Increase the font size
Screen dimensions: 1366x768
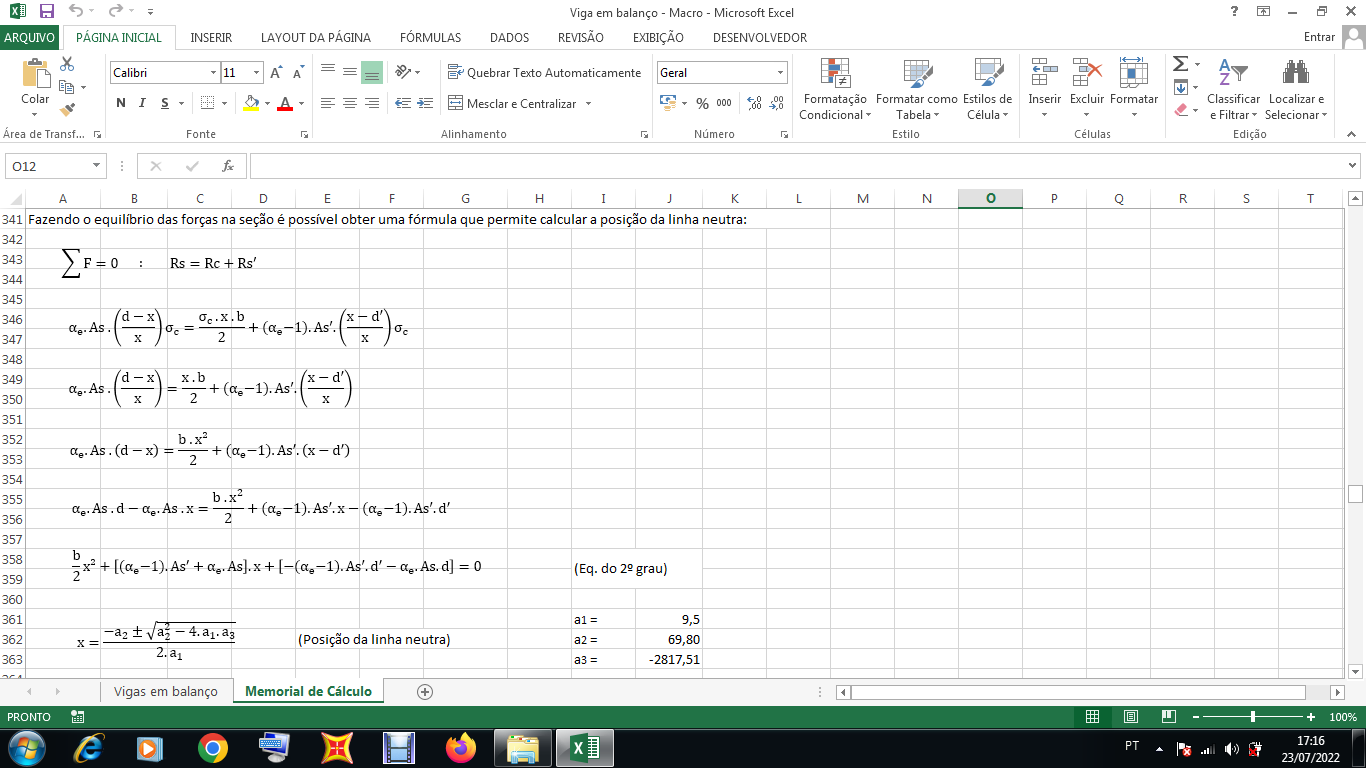click(x=276, y=73)
